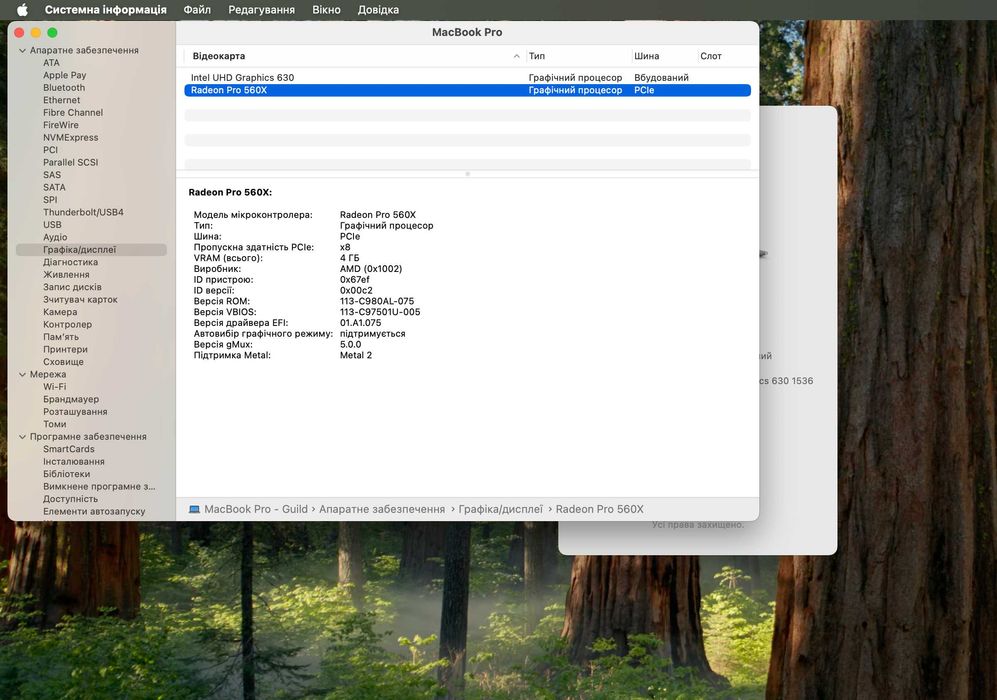Viewport: 997px width, 700px height.
Task: Select SmartCards in the sidebar
Action: coord(69,449)
